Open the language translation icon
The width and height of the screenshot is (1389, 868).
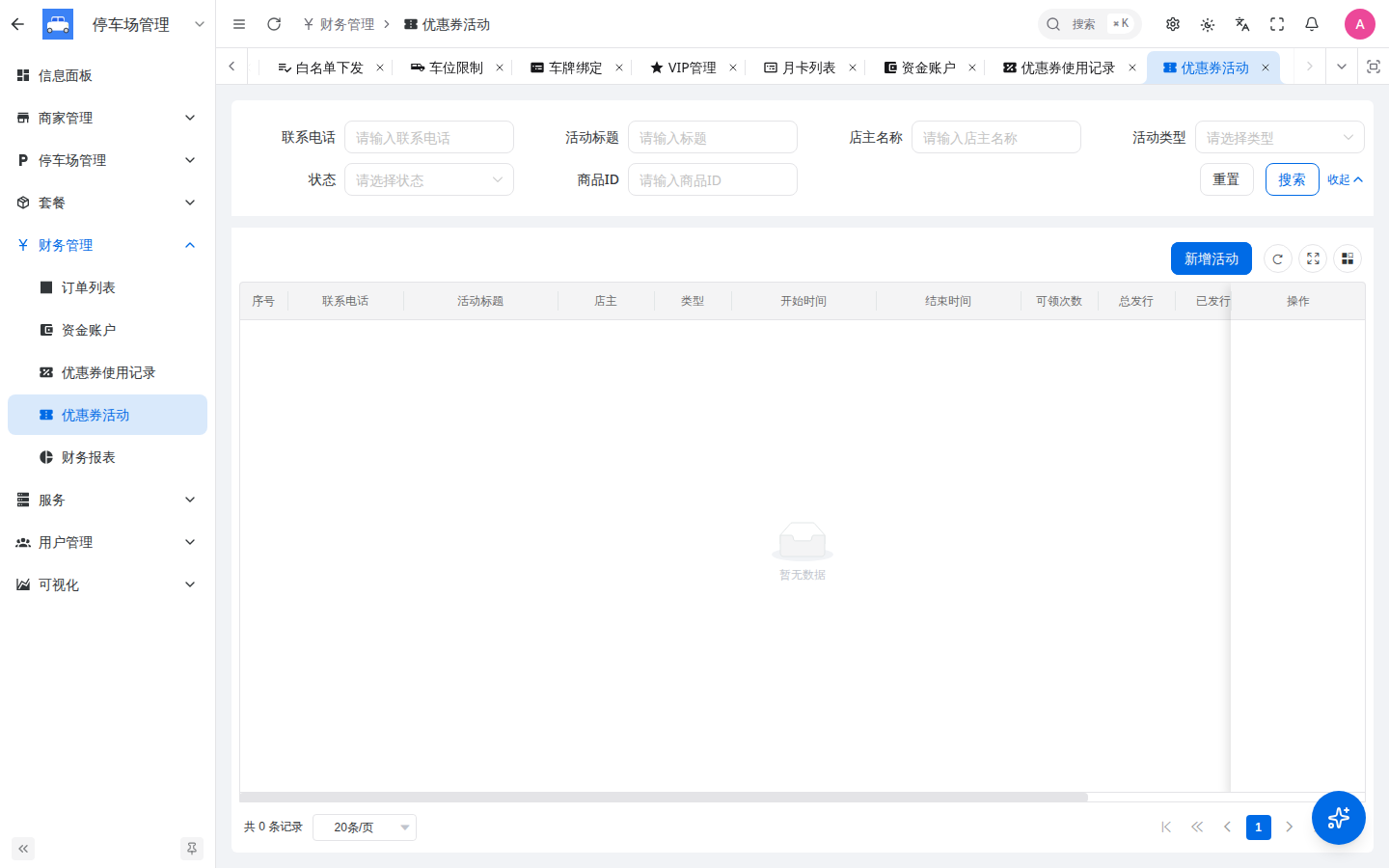coord(1242,24)
